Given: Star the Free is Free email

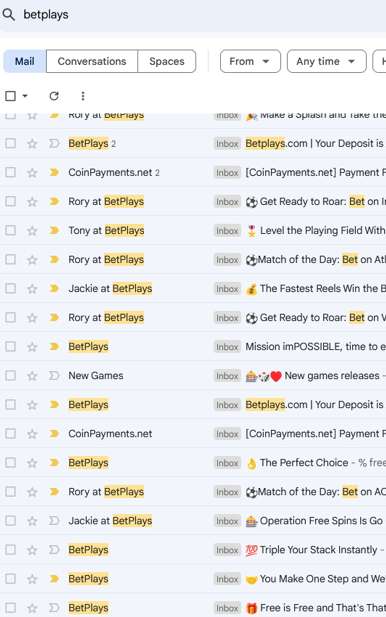Looking at the screenshot, I should [32, 608].
